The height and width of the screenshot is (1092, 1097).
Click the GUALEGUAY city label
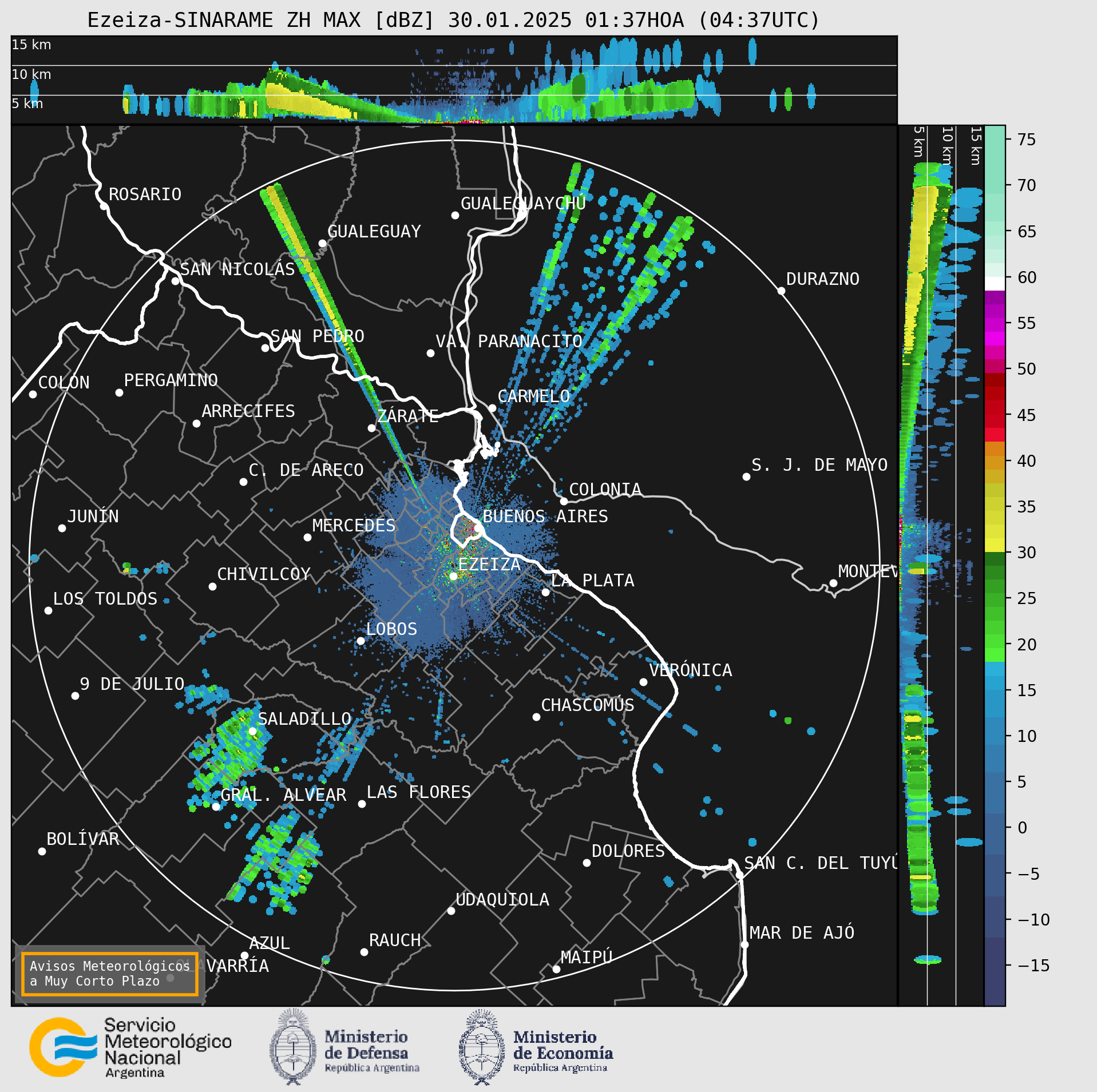coord(374,232)
